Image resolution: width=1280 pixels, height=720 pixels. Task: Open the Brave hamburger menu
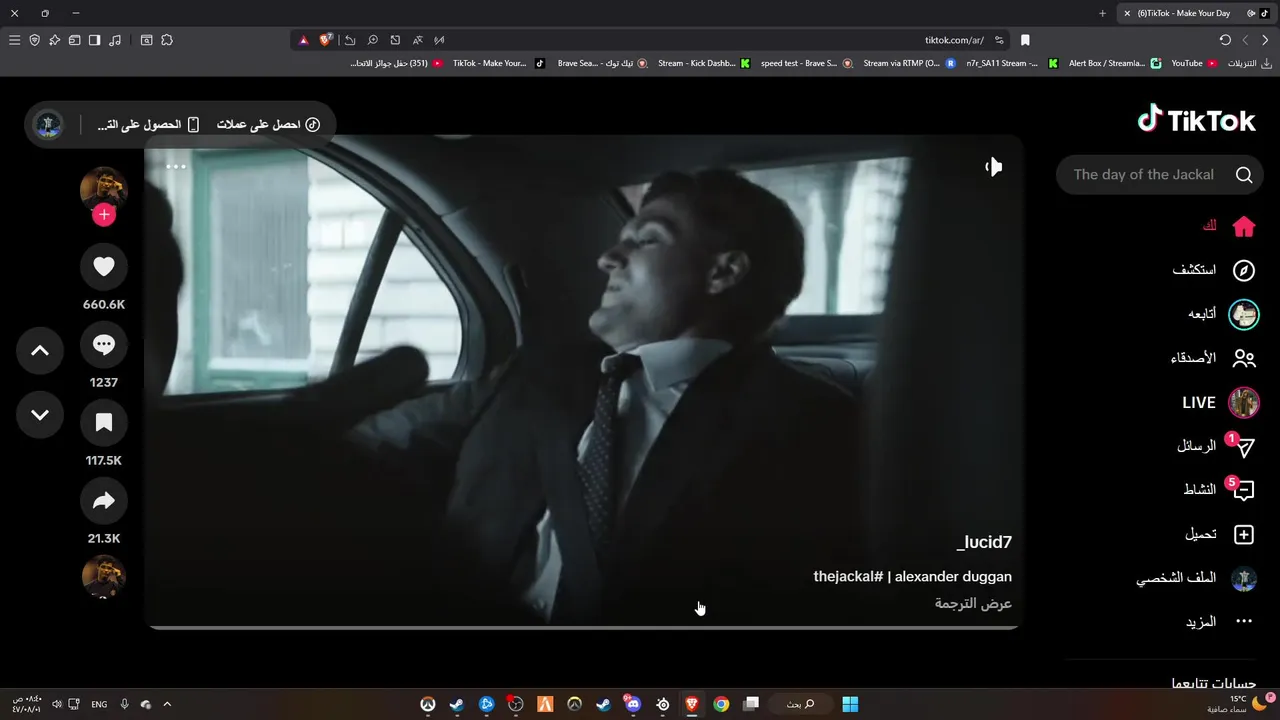[x=14, y=40]
